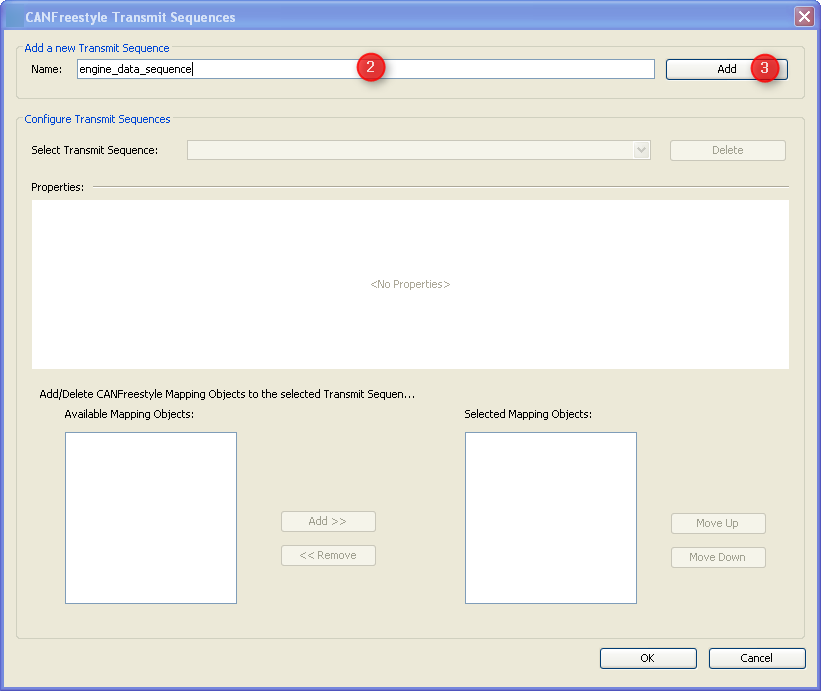Click the empty Properties panel
Image resolution: width=821 pixels, height=691 pixels.
tap(410, 284)
